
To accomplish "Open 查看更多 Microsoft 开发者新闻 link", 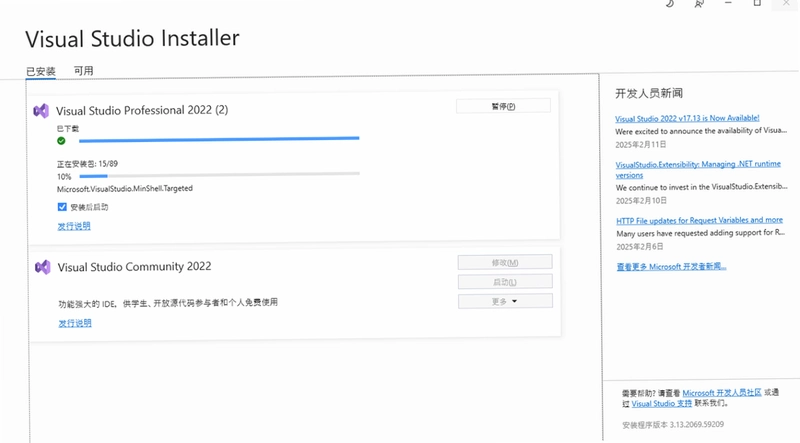I will tap(671, 266).
